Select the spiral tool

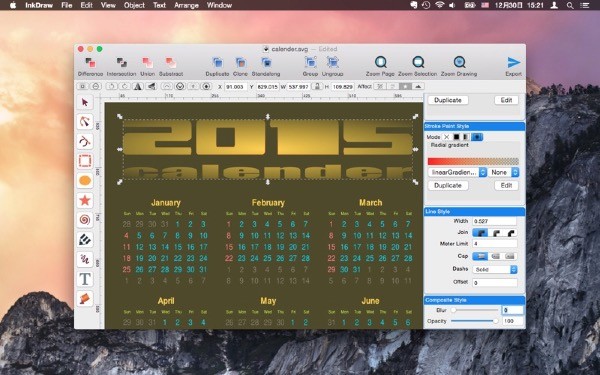point(85,219)
